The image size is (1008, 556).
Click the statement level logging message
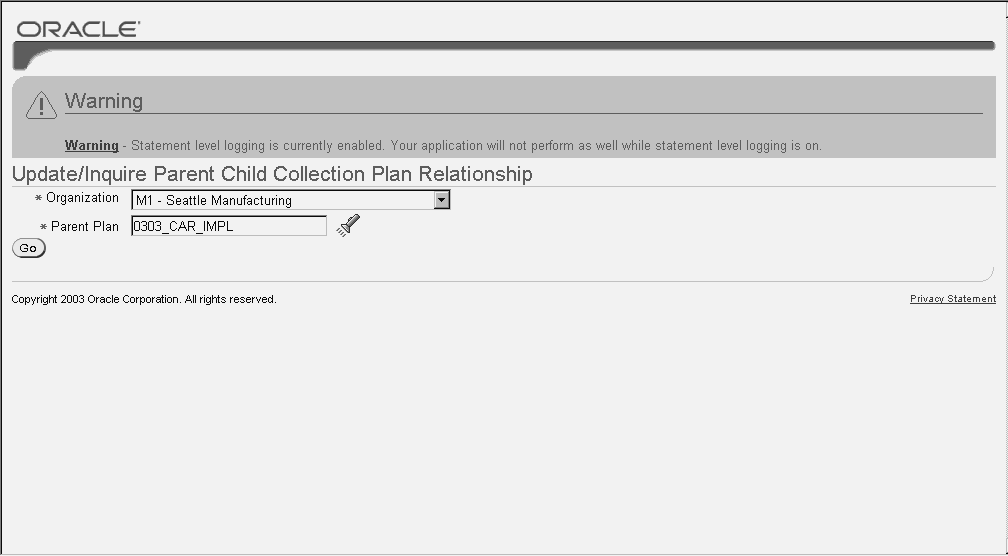point(476,146)
